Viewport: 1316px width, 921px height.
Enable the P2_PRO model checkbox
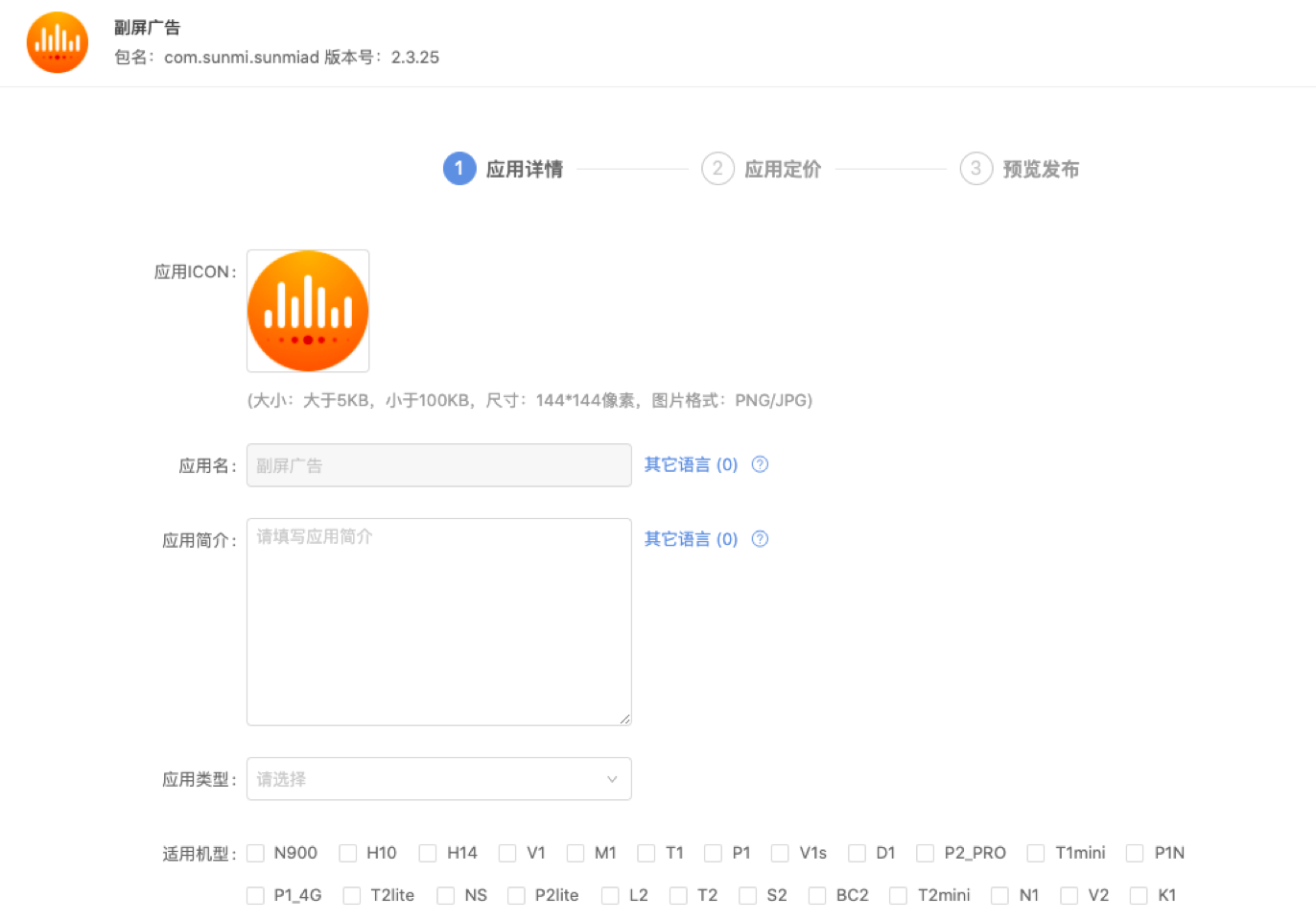tap(926, 853)
